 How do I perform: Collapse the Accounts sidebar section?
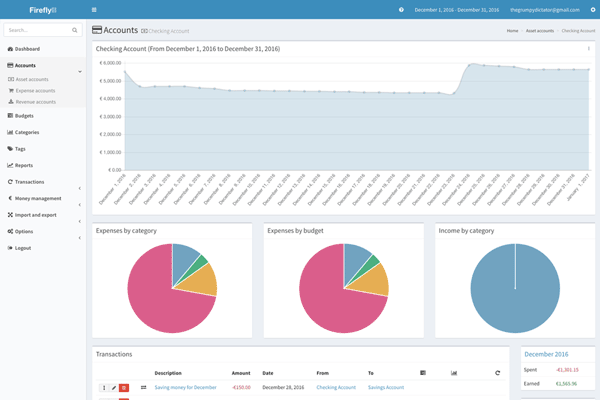coord(79,72)
